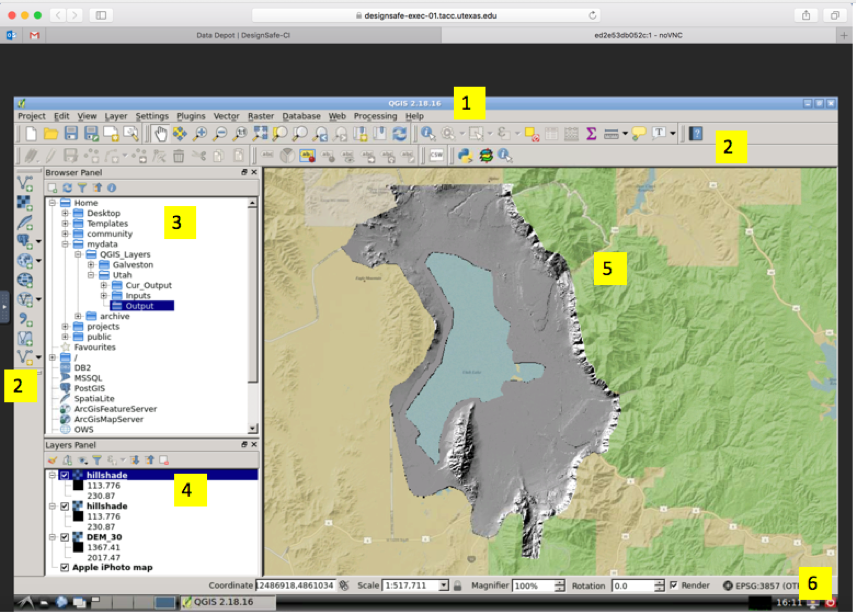856x612 pixels.
Task: Open statistical summary sigma icon
Action: [x=591, y=133]
